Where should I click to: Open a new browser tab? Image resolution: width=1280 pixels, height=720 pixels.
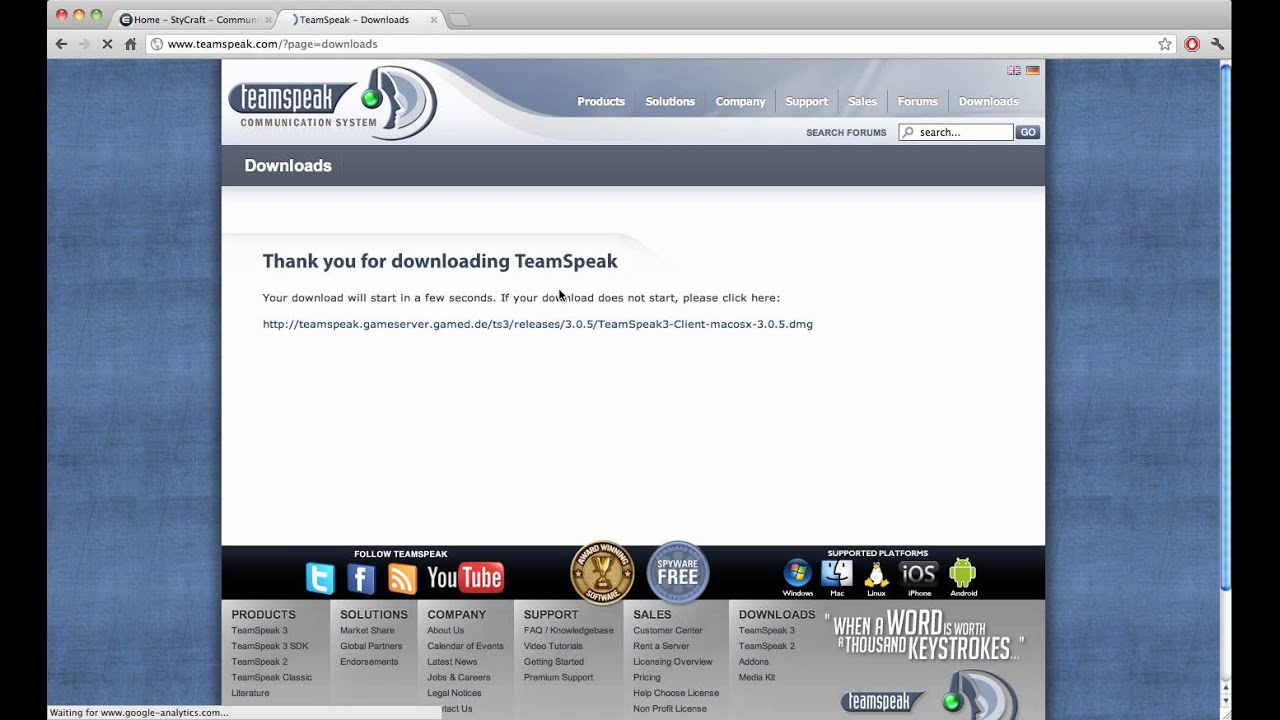pos(457,20)
